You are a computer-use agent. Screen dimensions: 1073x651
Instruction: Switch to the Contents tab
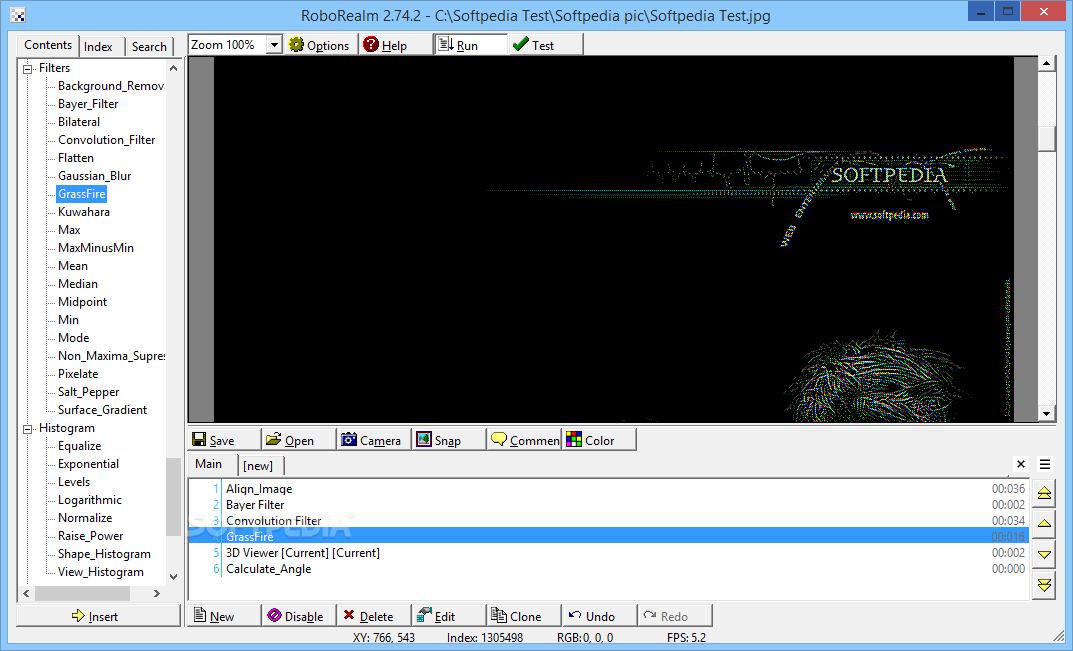pyautogui.click(x=48, y=45)
